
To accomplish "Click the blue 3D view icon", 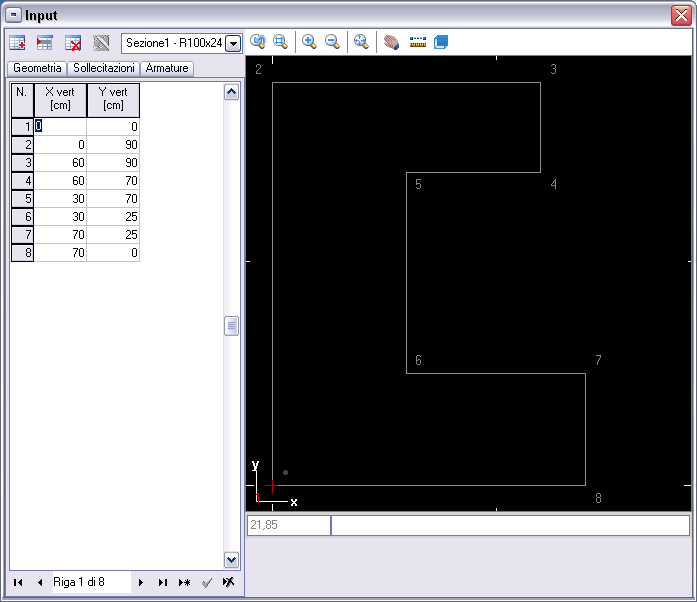I will pyautogui.click(x=440, y=42).
